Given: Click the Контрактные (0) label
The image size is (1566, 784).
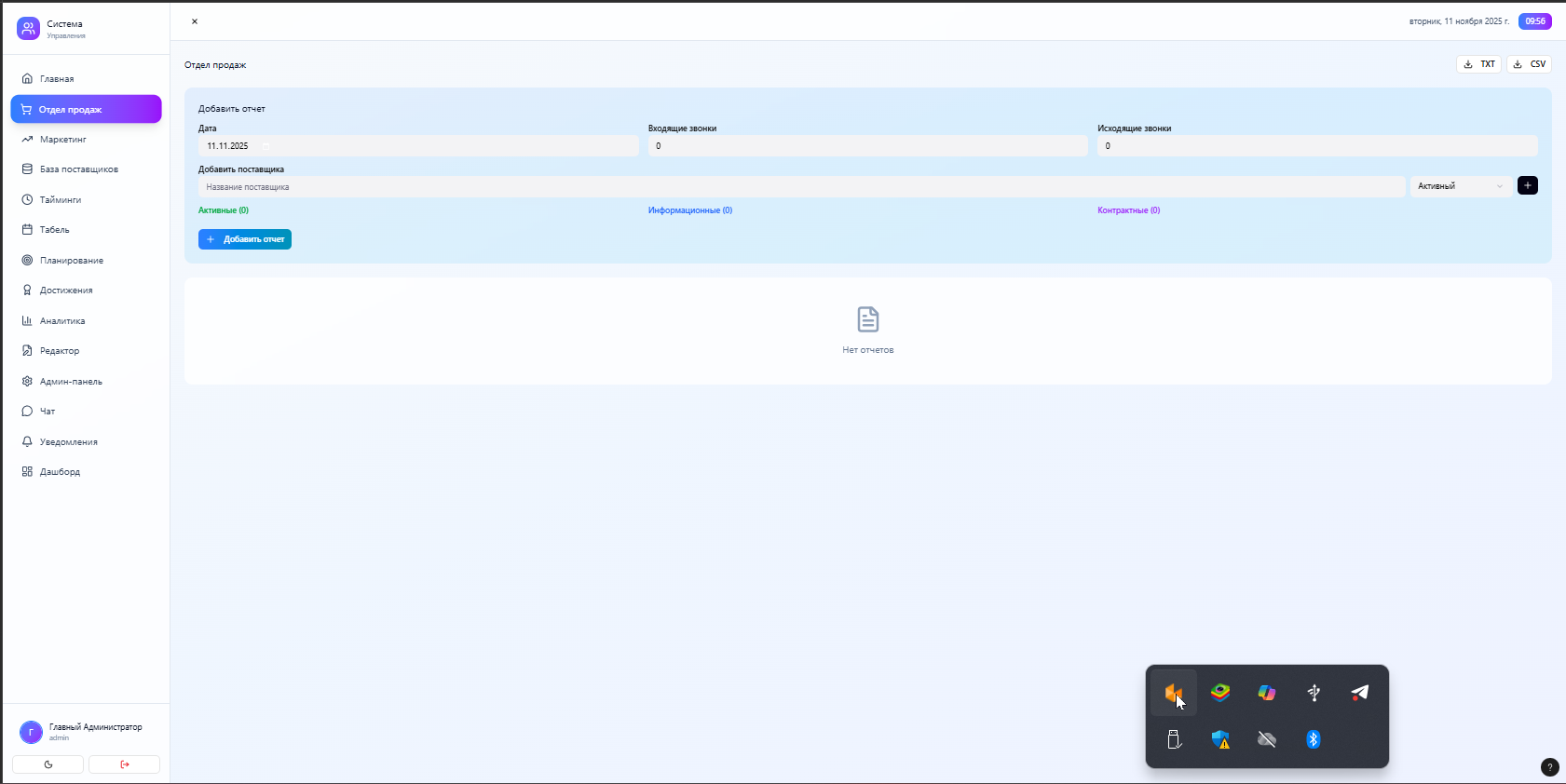Looking at the screenshot, I should coord(1129,210).
